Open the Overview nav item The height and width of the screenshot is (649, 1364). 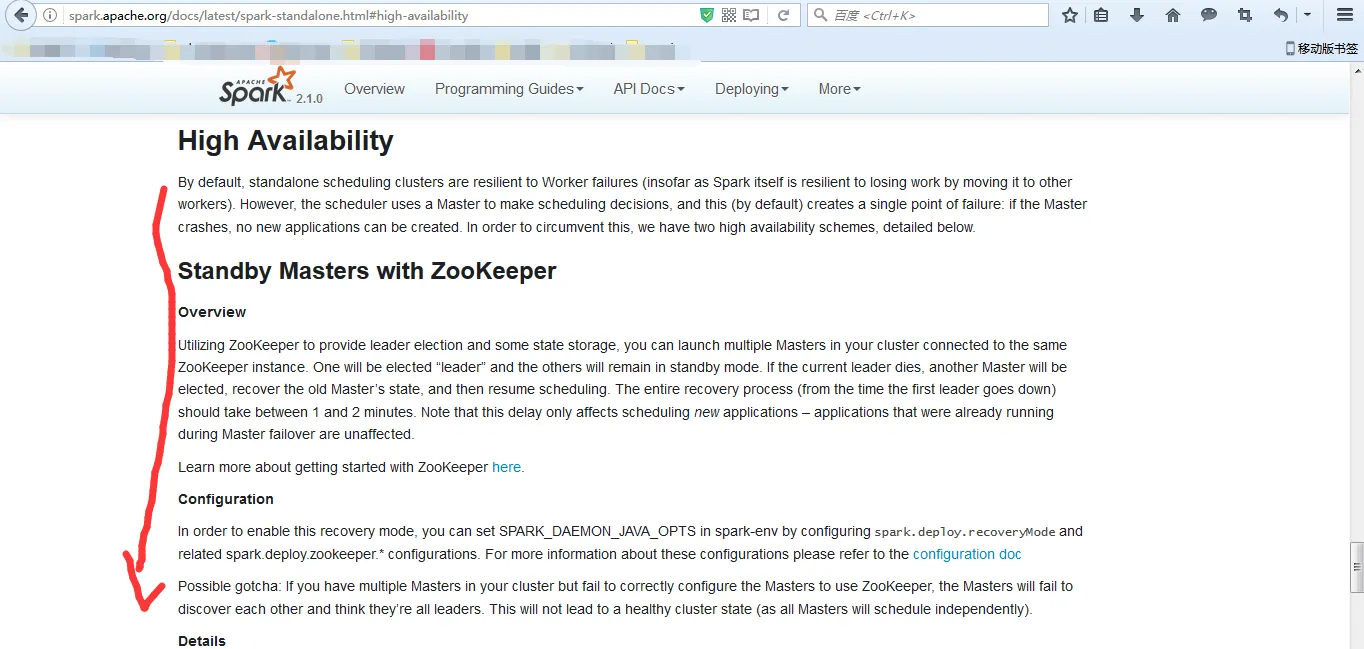[x=374, y=89]
